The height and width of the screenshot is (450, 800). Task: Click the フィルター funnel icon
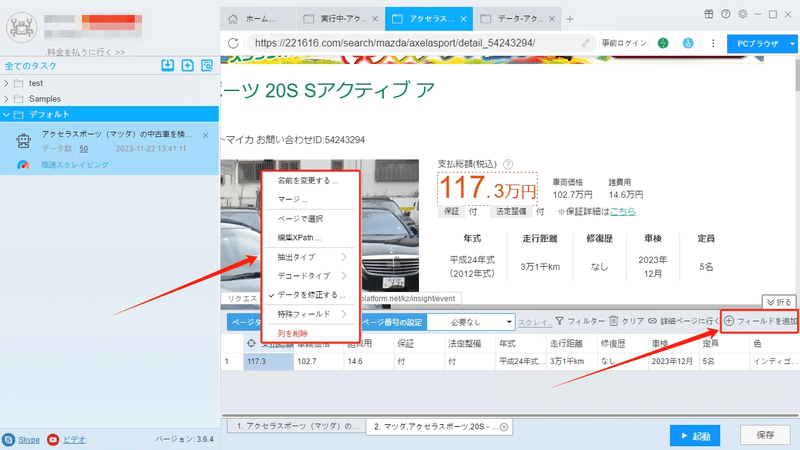(560, 321)
